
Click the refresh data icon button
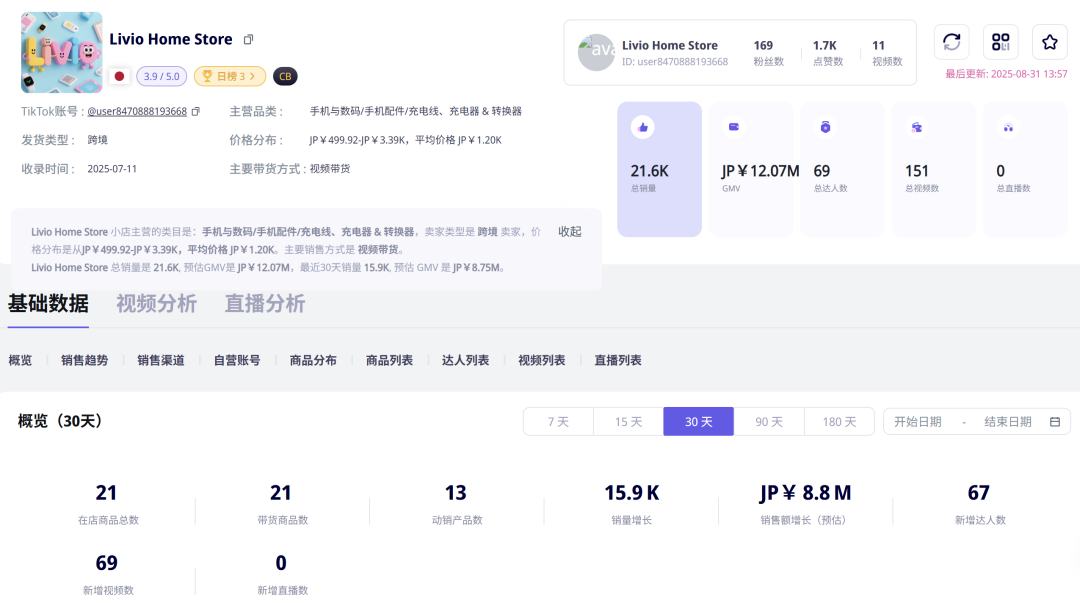coord(951,42)
